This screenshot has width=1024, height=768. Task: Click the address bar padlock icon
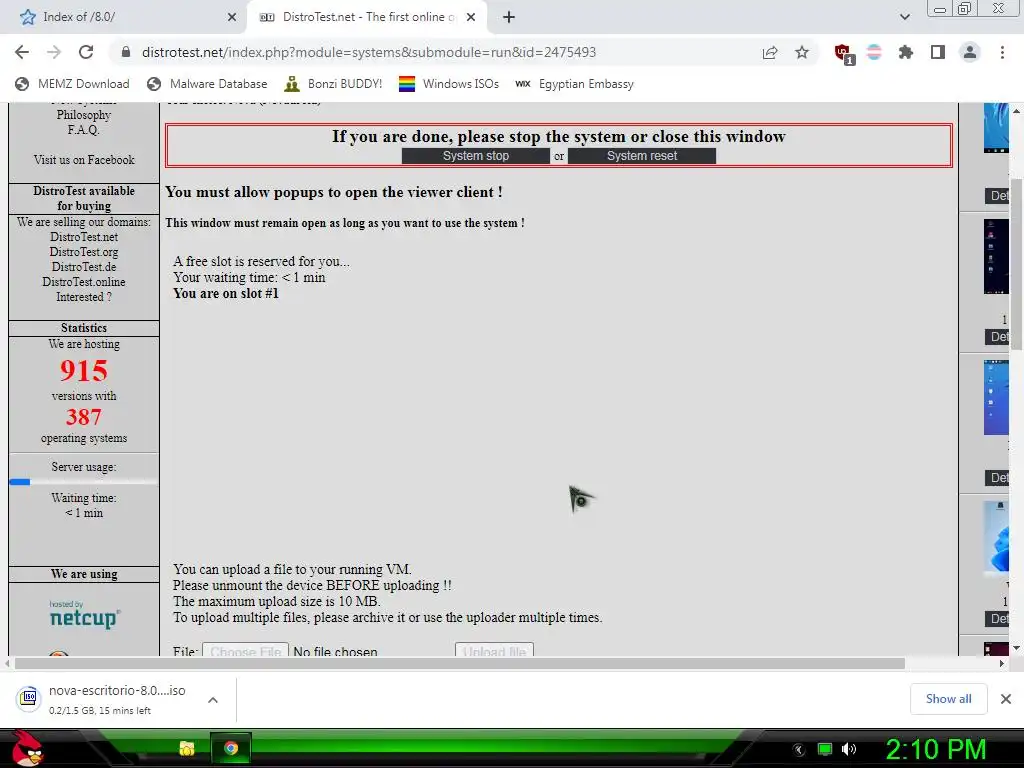coord(126,52)
